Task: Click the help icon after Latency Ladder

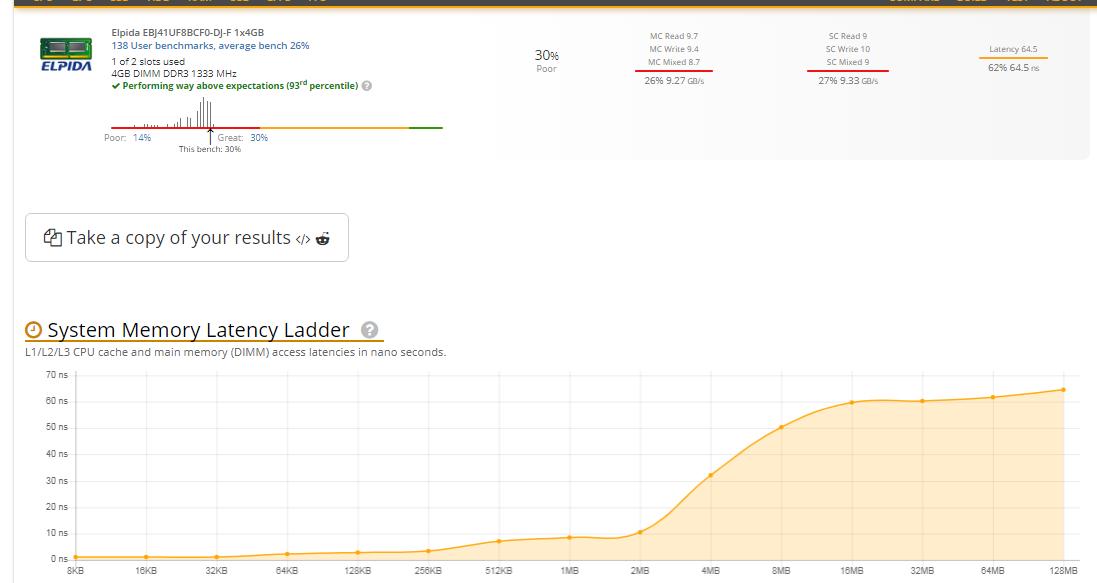Action: [369, 330]
